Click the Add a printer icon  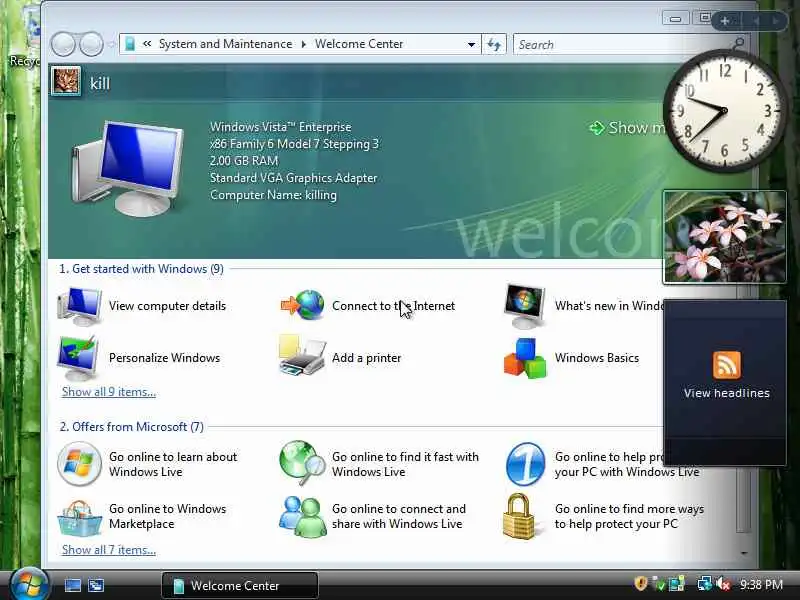302,356
